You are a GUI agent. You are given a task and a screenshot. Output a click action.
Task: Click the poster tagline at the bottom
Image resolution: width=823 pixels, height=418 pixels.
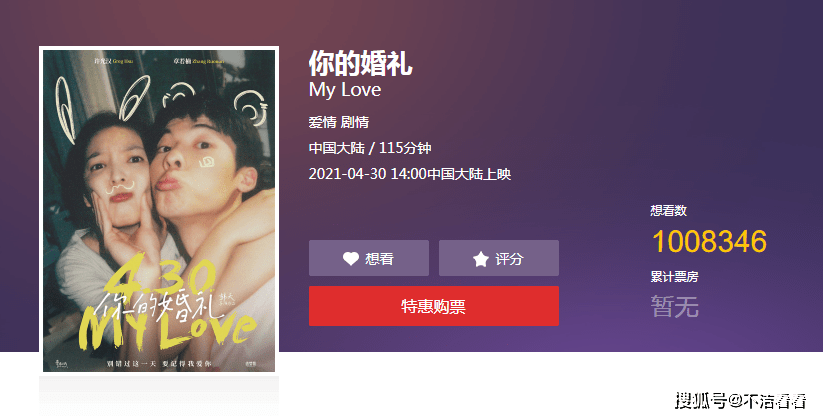(x=159, y=363)
